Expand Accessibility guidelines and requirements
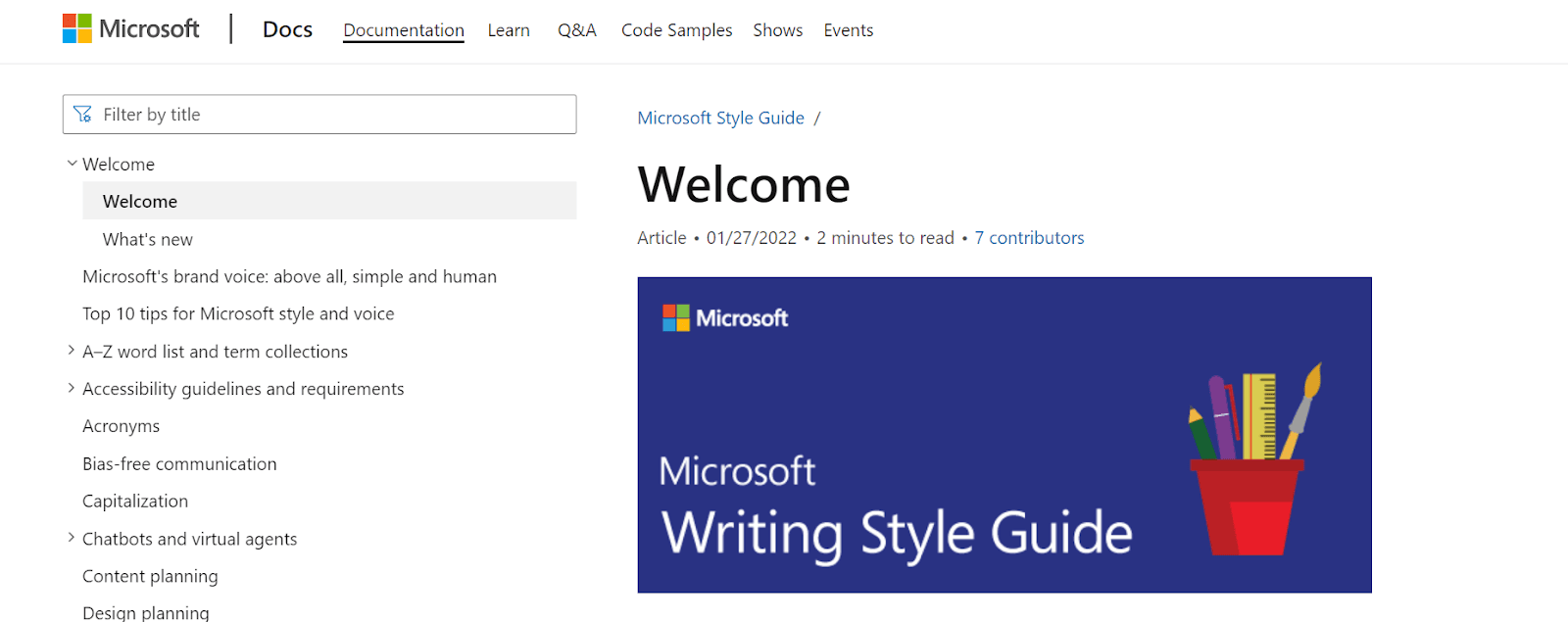 72,388
